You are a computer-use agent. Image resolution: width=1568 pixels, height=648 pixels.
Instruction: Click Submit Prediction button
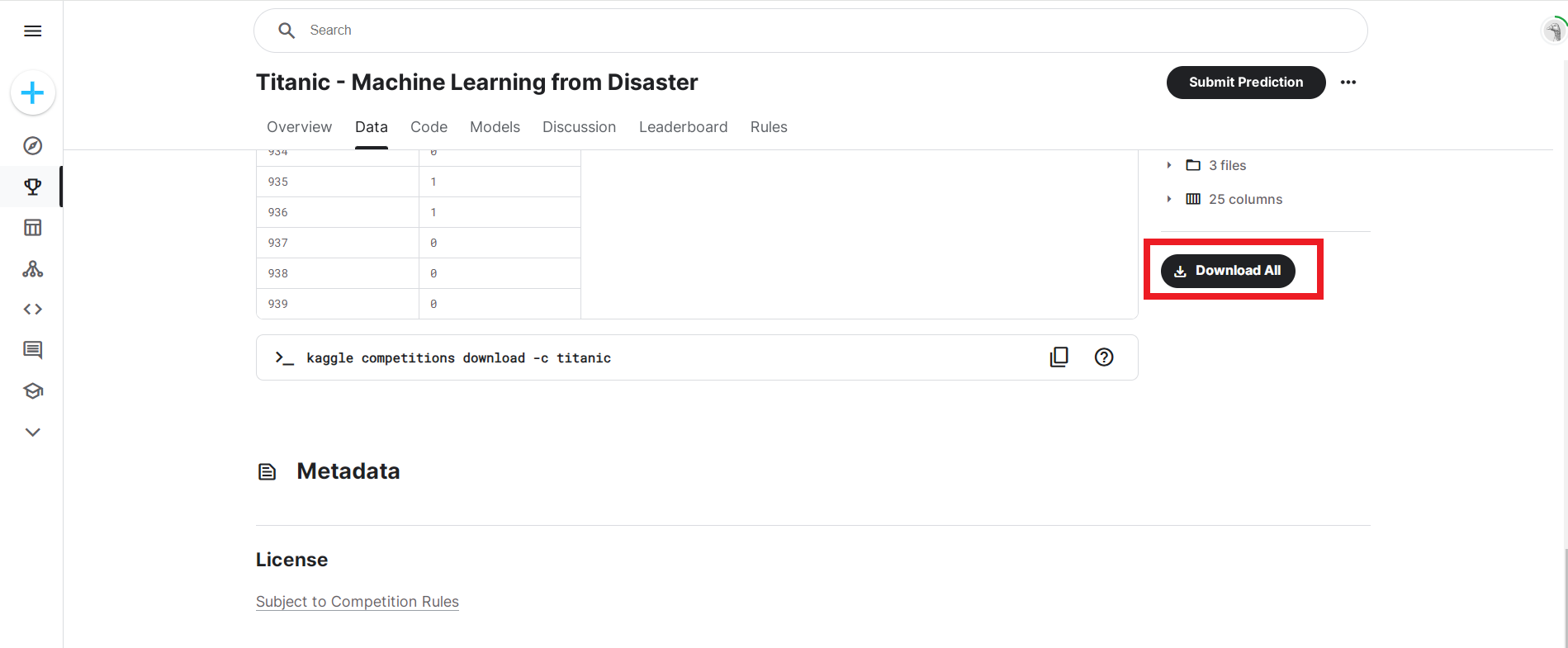click(1246, 83)
